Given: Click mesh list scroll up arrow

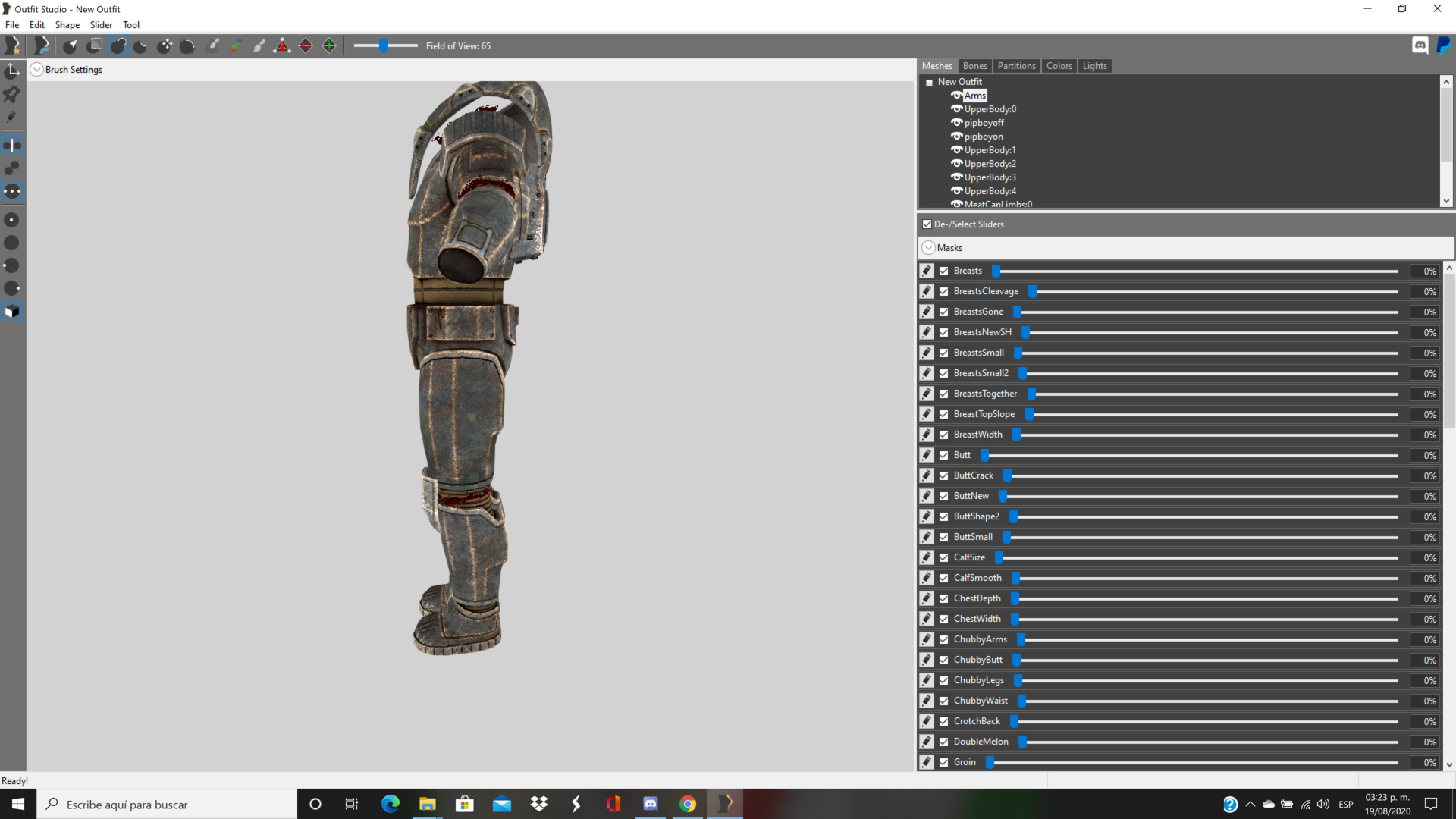Looking at the screenshot, I should [1446, 82].
